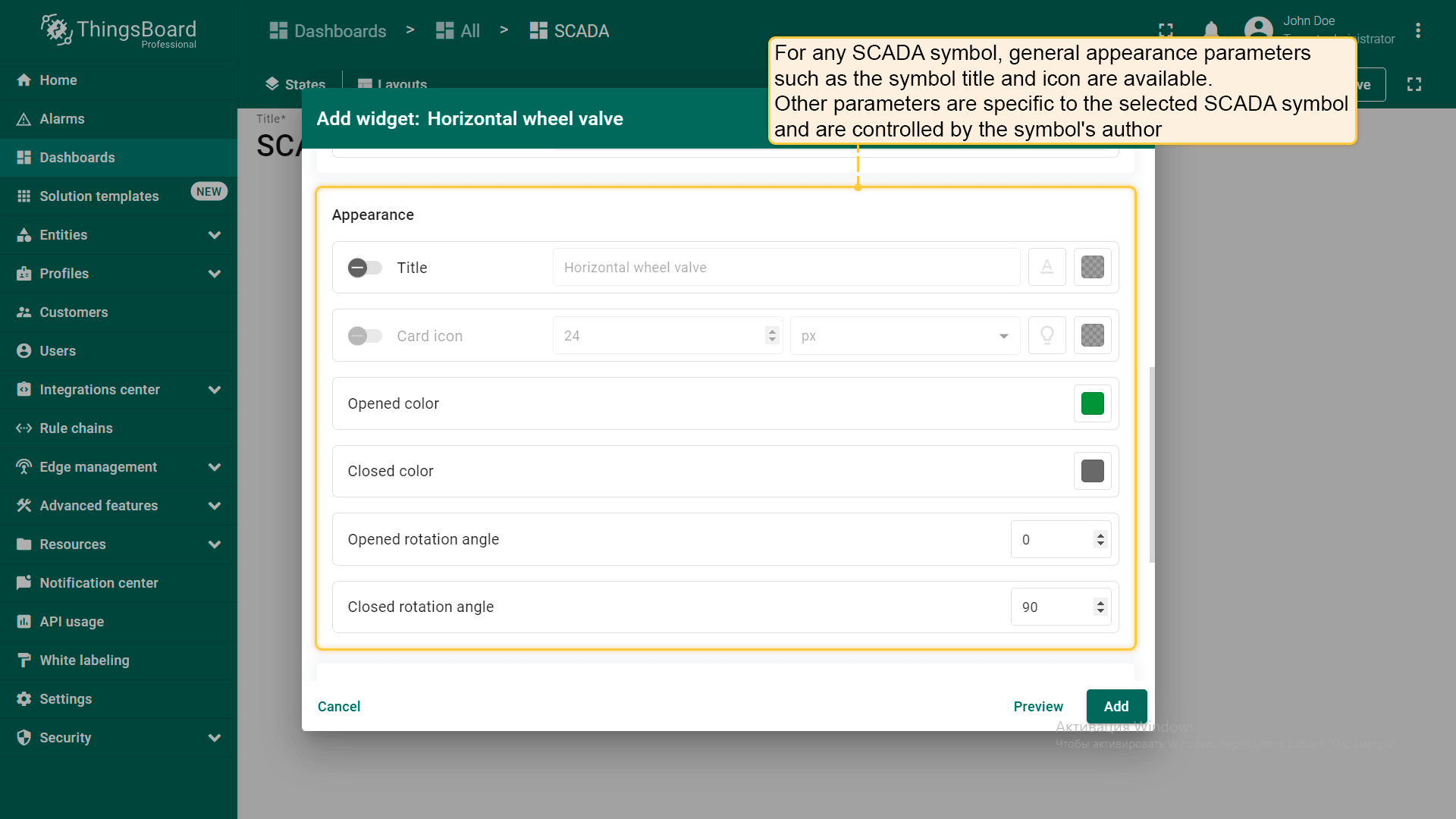Increment the Closed rotation angle stepper
This screenshot has width=1456, height=819.
pos(1100,602)
